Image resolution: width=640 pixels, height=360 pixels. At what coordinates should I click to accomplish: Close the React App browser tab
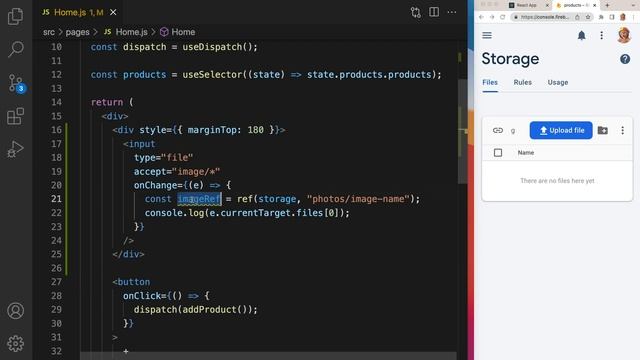click(x=547, y=5)
